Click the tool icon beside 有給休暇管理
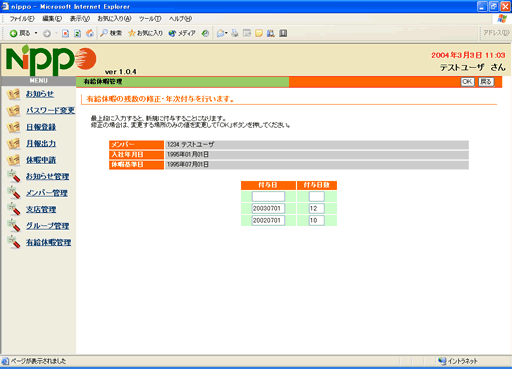 (x=14, y=242)
